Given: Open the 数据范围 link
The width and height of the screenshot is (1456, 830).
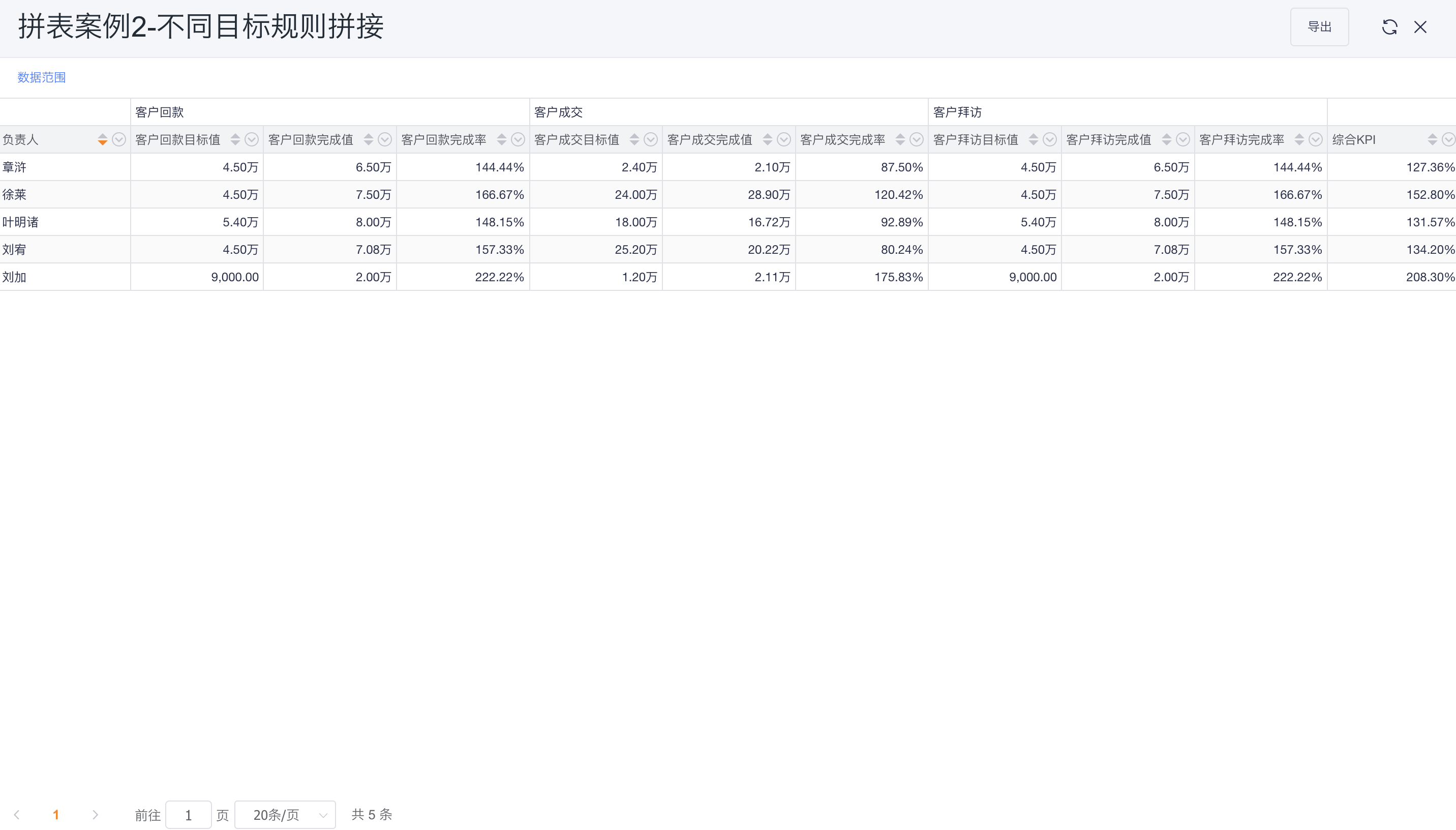Looking at the screenshot, I should coord(42,77).
